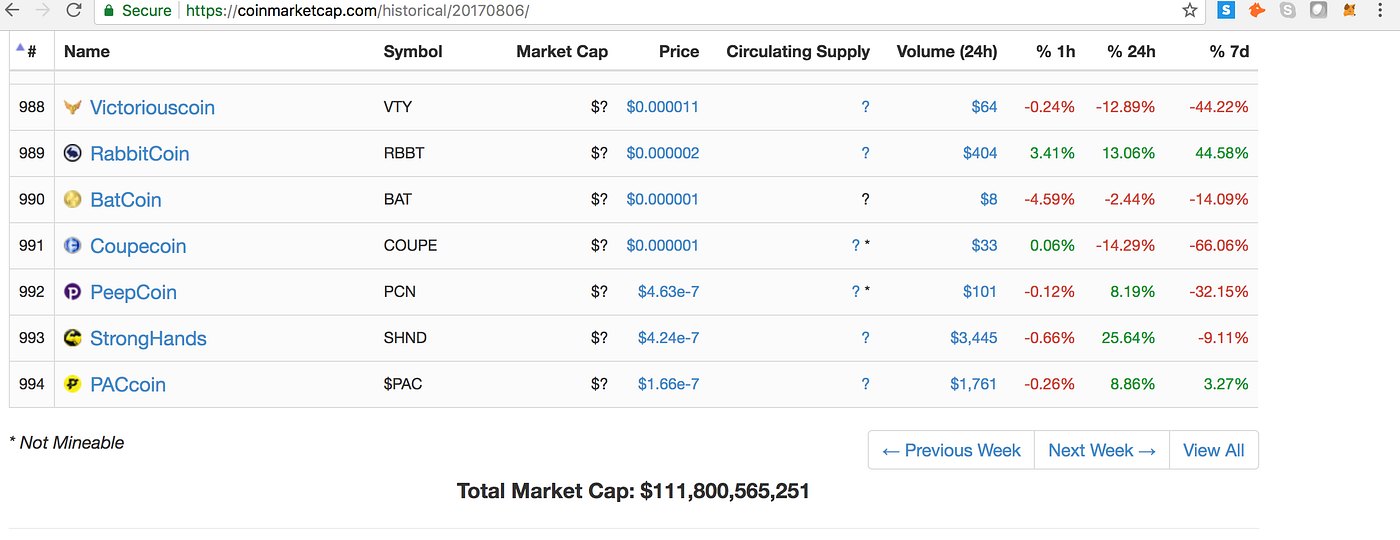Click StrongHands price $4.24e-7
Image resolution: width=1400 pixels, height=540 pixels.
(x=669, y=337)
